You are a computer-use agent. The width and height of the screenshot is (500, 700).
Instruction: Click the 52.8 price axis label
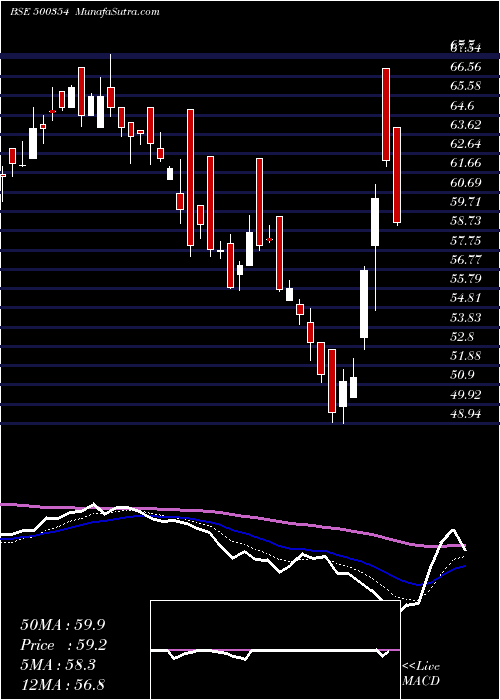462,337
